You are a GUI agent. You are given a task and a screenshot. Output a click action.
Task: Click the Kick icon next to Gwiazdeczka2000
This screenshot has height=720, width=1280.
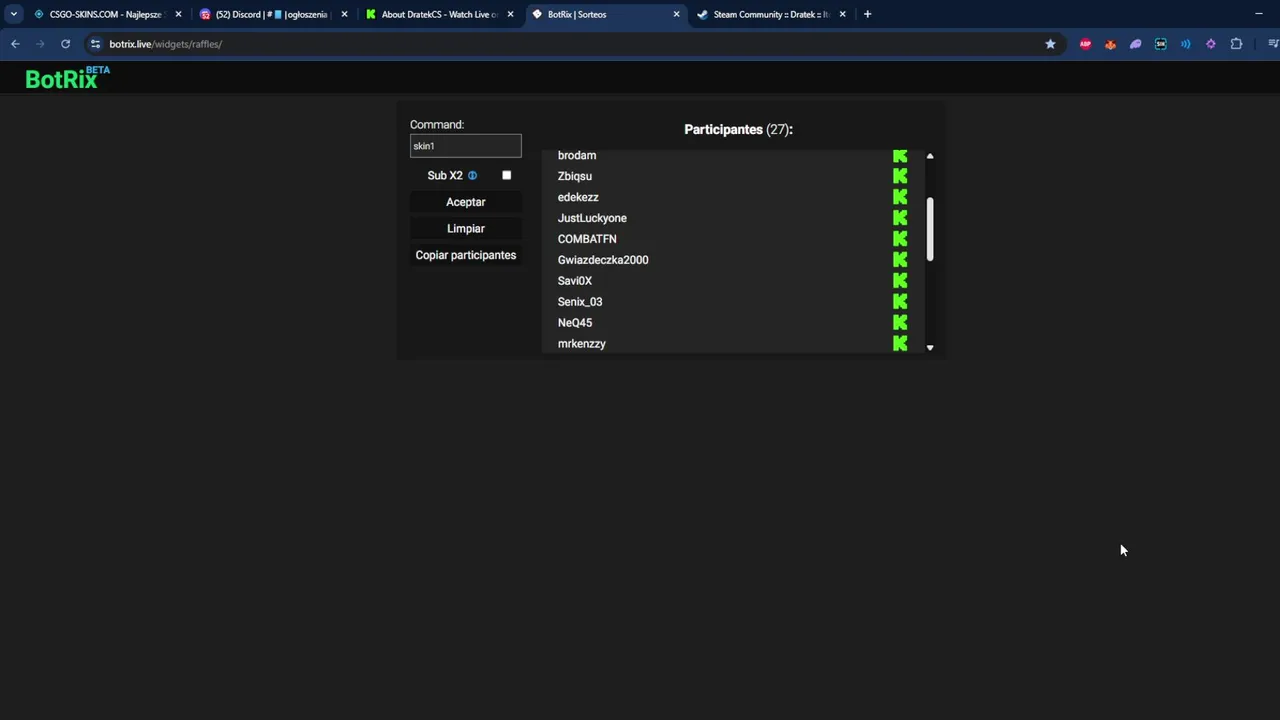tap(900, 260)
